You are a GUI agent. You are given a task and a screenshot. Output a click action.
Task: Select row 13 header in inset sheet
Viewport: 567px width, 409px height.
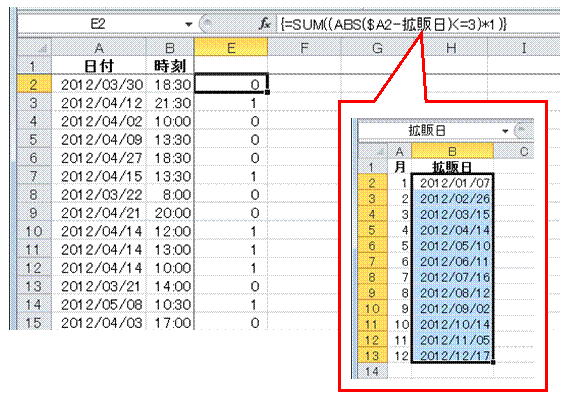372,356
